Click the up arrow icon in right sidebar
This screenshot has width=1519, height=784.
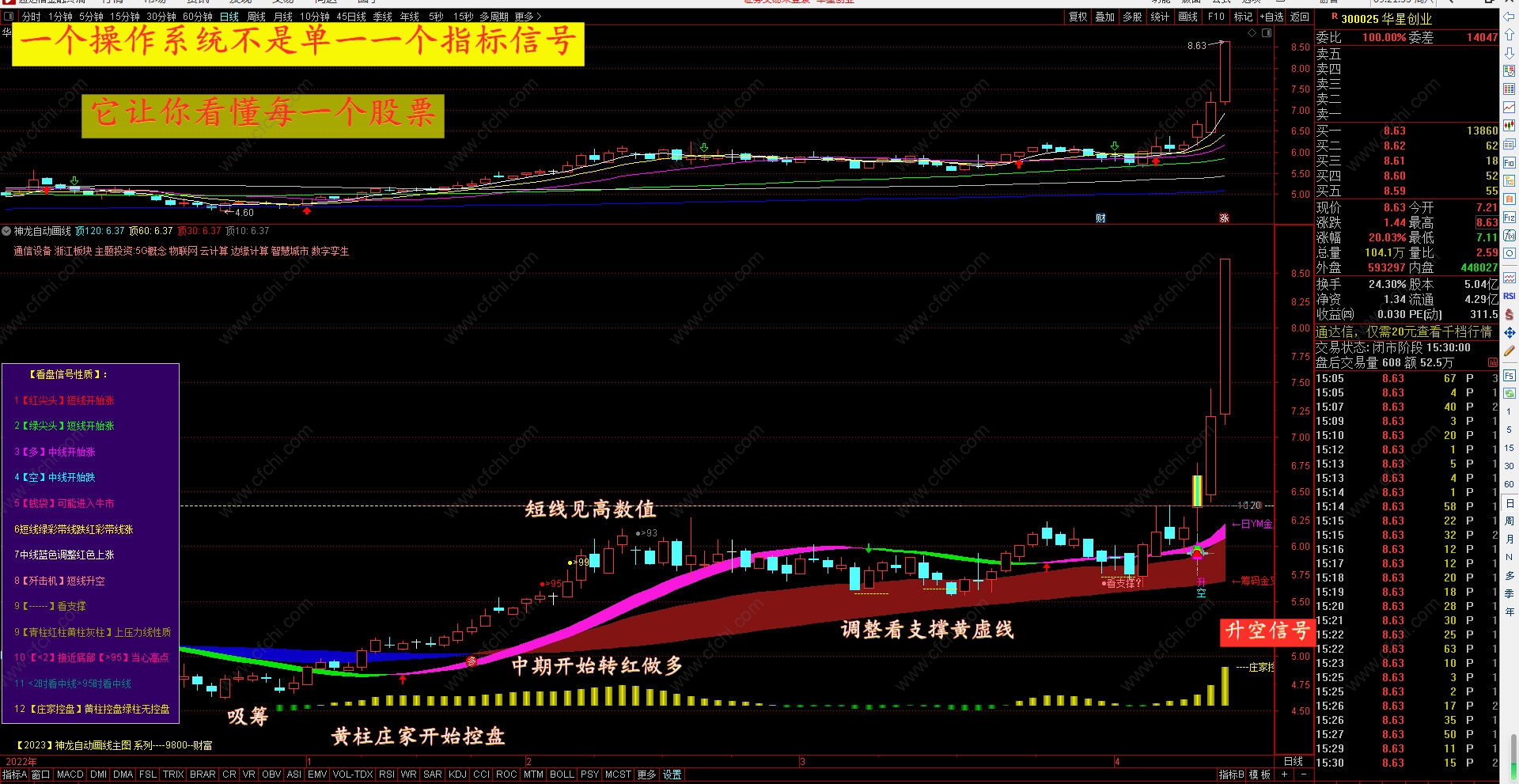point(1509,35)
